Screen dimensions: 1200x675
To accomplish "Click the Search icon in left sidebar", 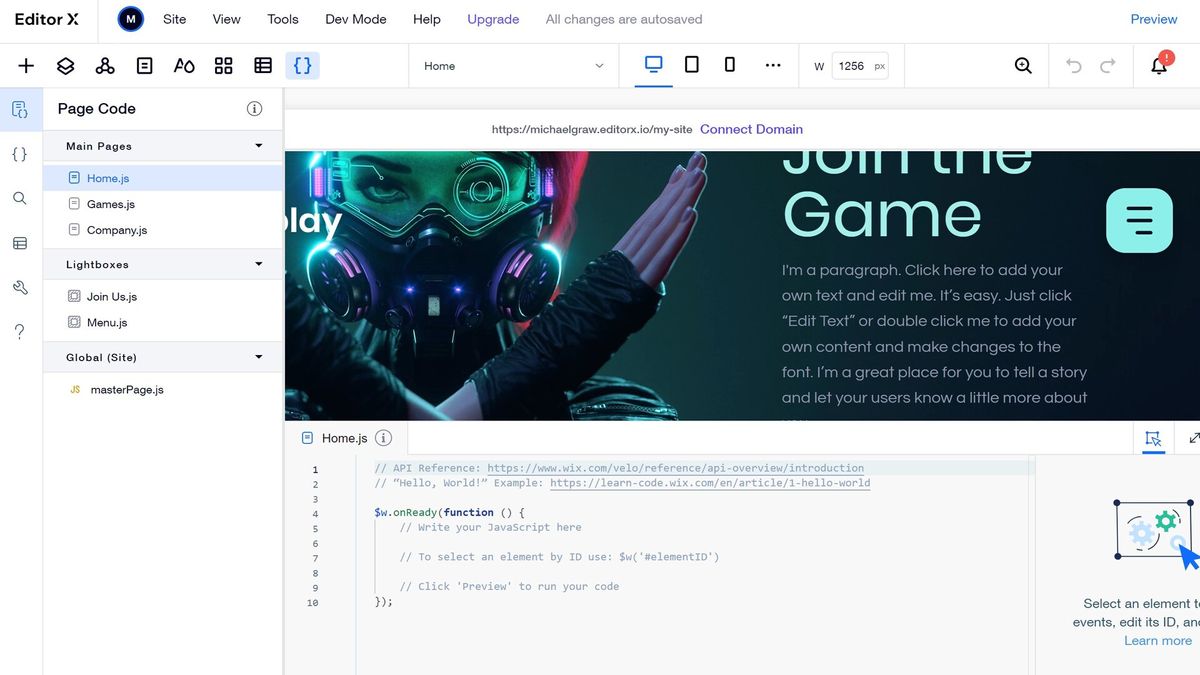I will click(19, 198).
